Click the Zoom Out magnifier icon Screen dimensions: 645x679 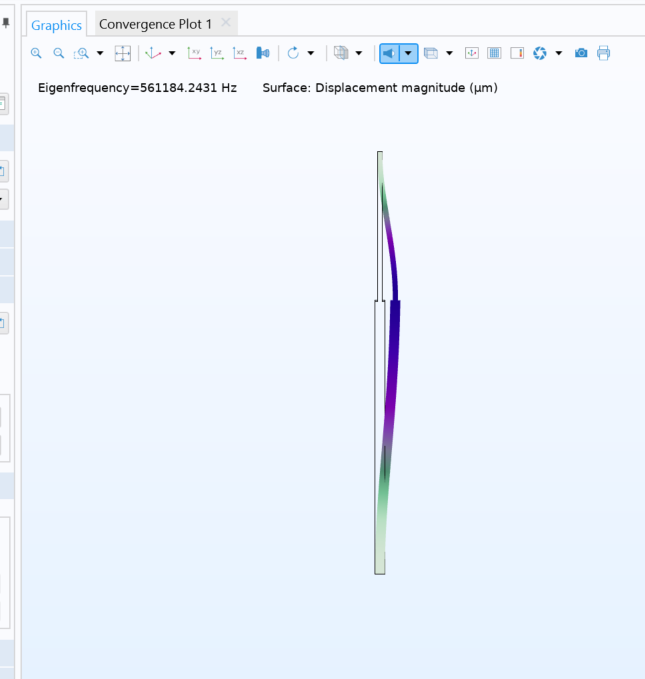pyautogui.click(x=59, y=53)
